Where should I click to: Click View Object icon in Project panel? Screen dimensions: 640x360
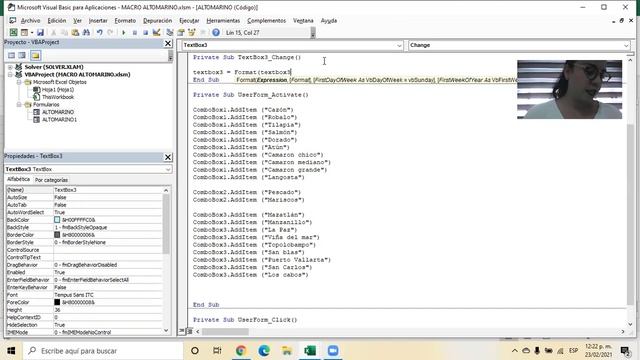(22, 55)
